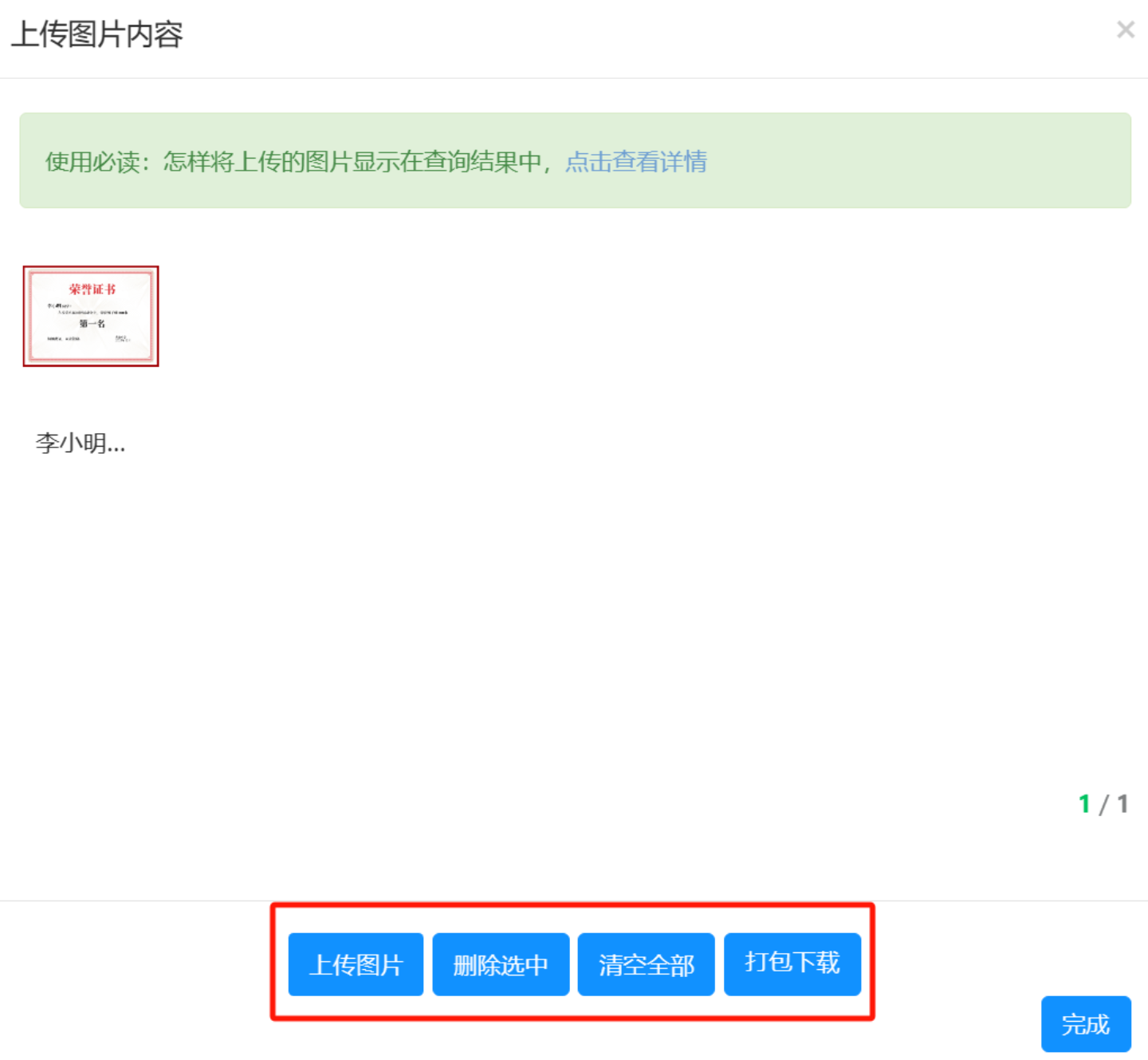1148x1060 pixels.
Task: Close the 上传图片内容 dialog with X
Action: pos(1126,30)
